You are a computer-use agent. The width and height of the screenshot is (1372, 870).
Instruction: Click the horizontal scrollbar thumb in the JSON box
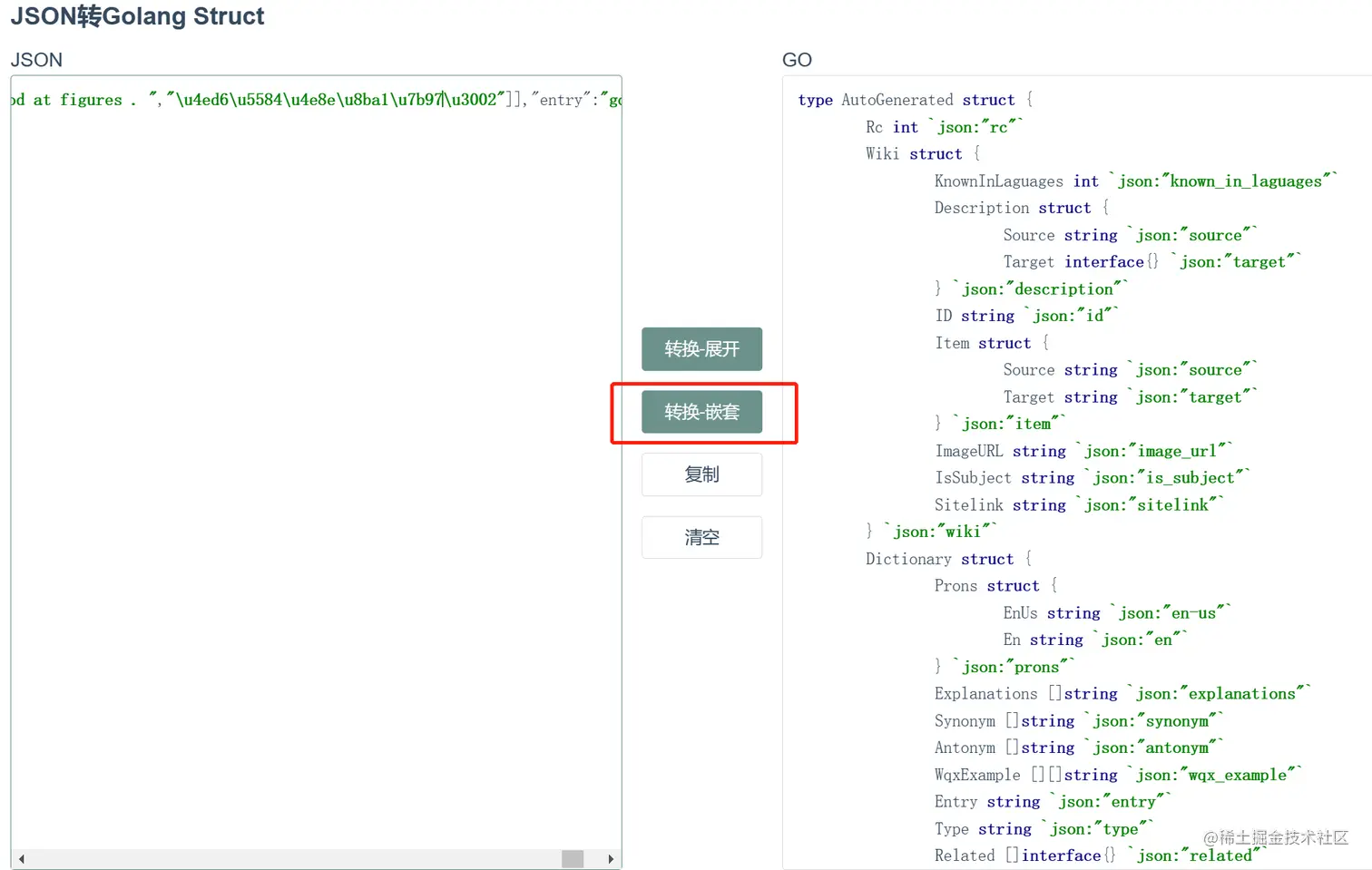point(573,858)
